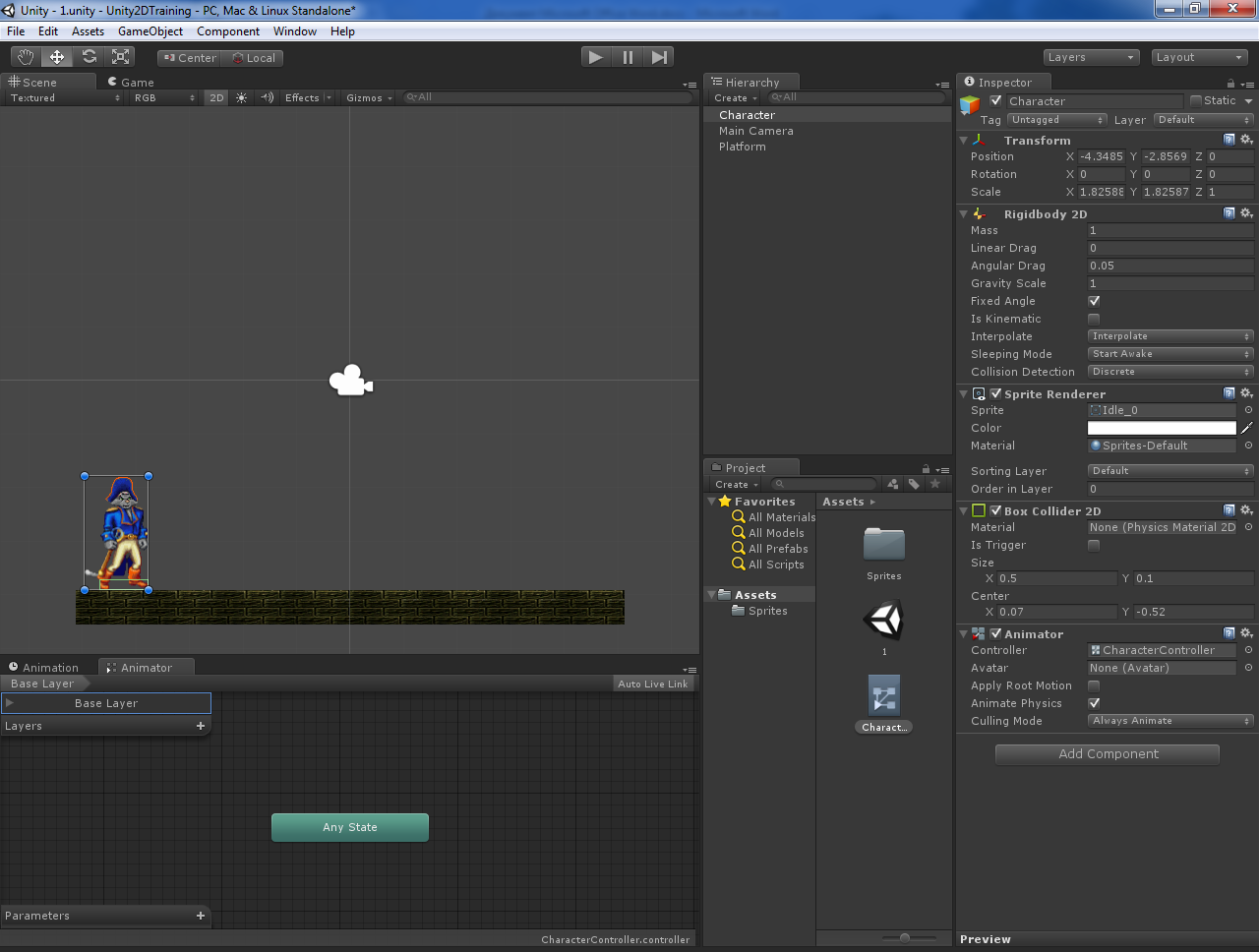Open the Interpolate dropdown
The width and height of the screenshot is (1259, 952).
point(1170,336)
